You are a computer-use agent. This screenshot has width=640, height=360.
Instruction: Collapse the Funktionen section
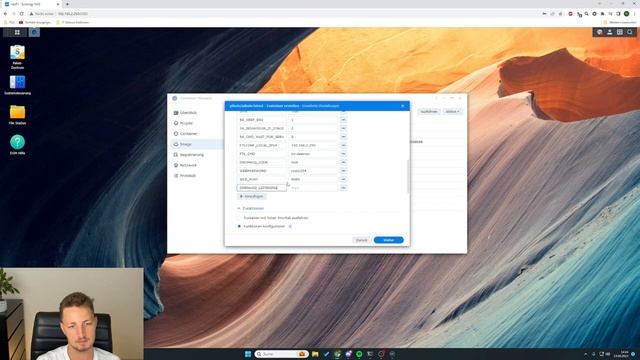pos(239,208)
